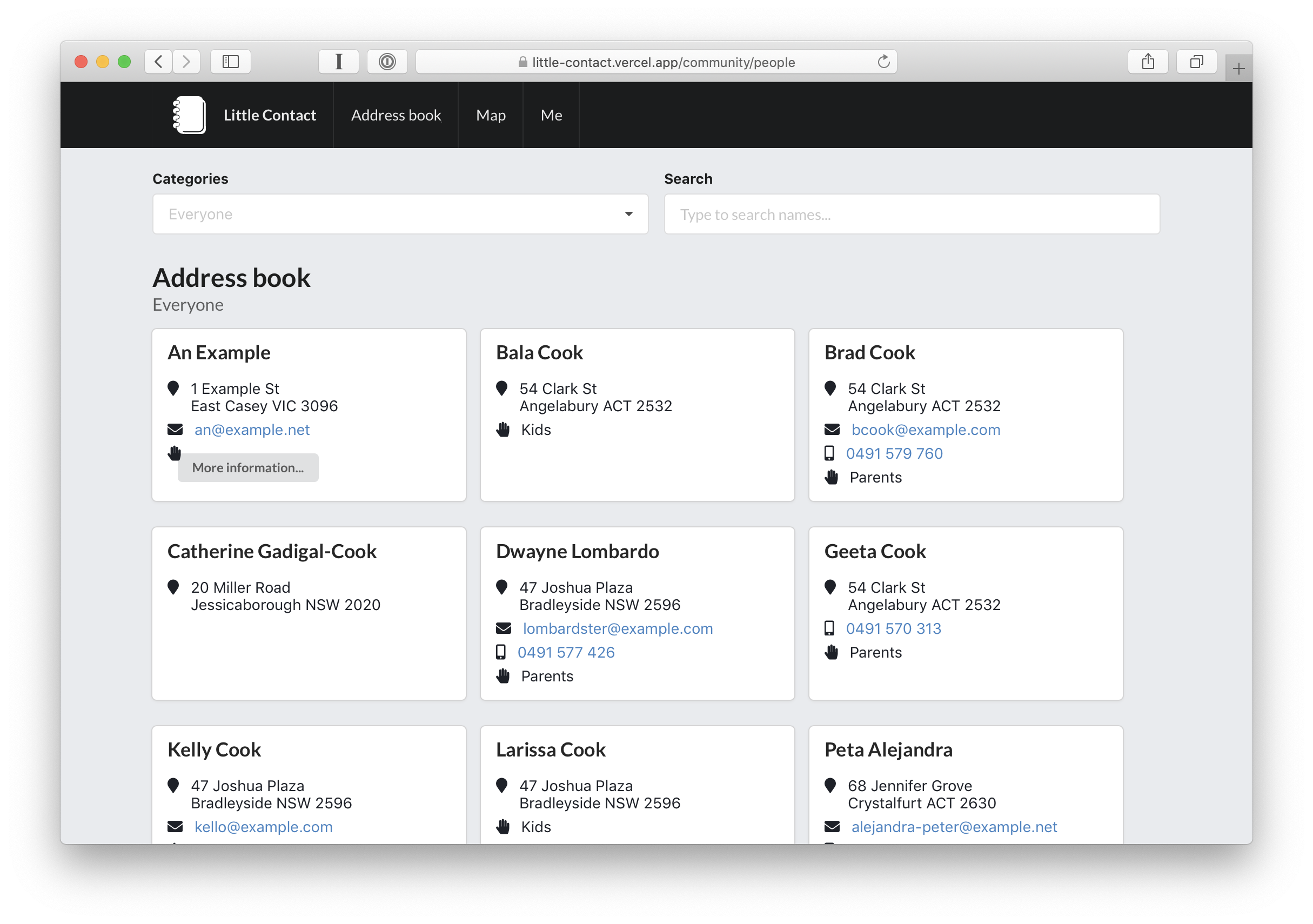Expand the Categories dropdown arrow
This screenshot has height=924, width=1313.
click(628, 214)
